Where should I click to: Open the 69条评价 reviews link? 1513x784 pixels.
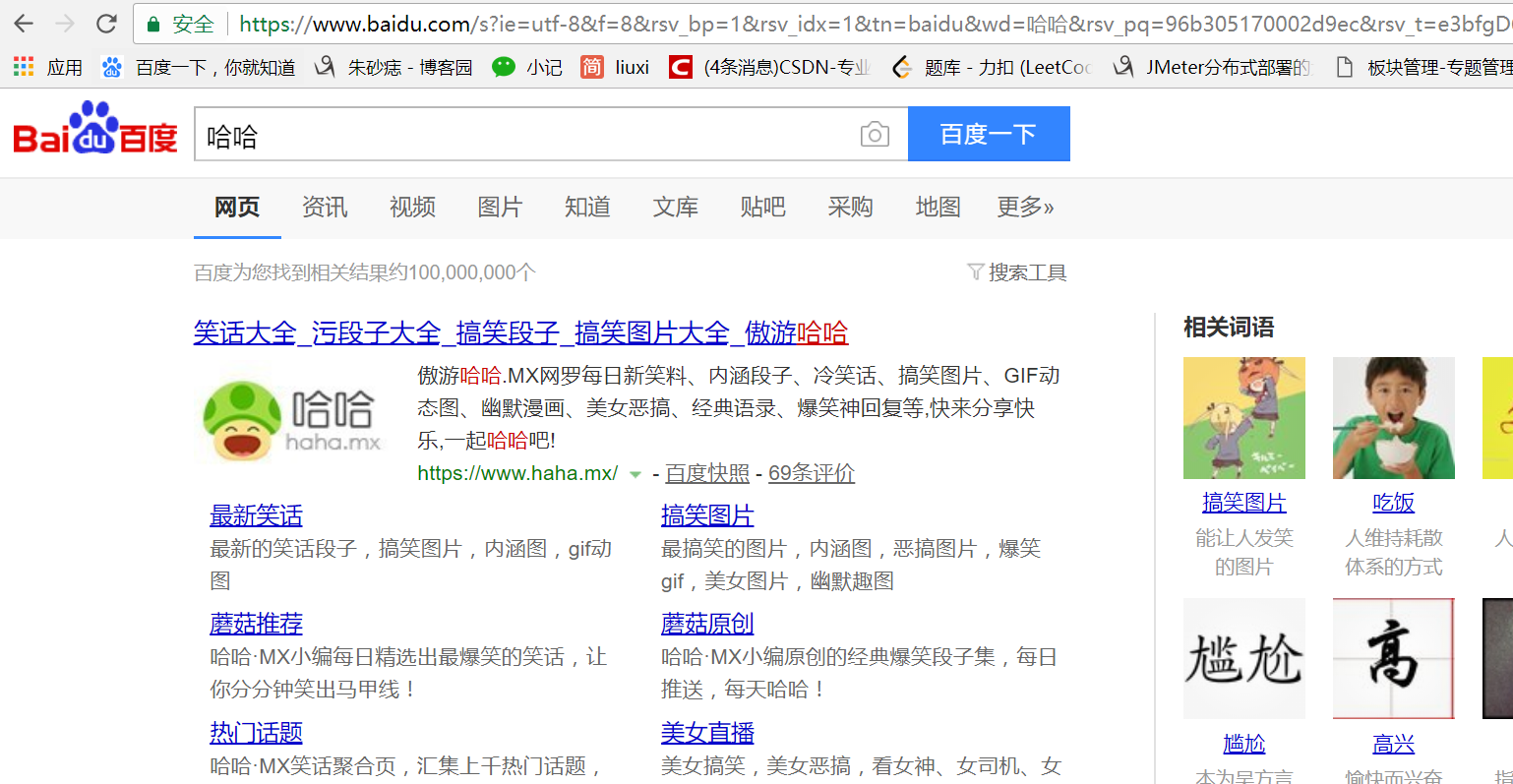coord(812,473)
